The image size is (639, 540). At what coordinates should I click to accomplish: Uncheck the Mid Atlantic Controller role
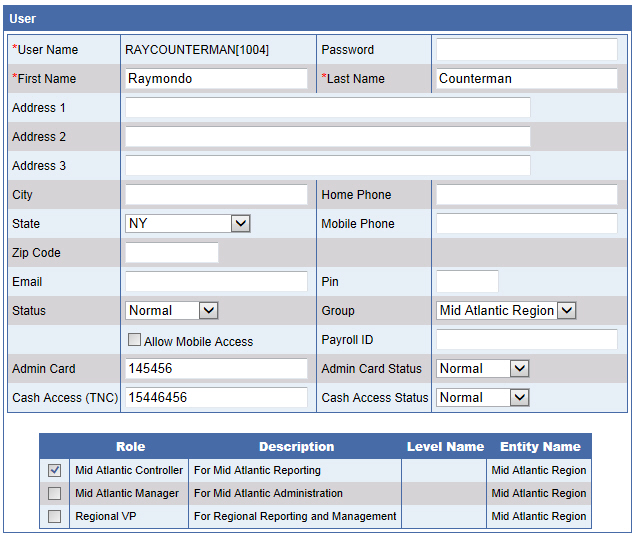55,470
